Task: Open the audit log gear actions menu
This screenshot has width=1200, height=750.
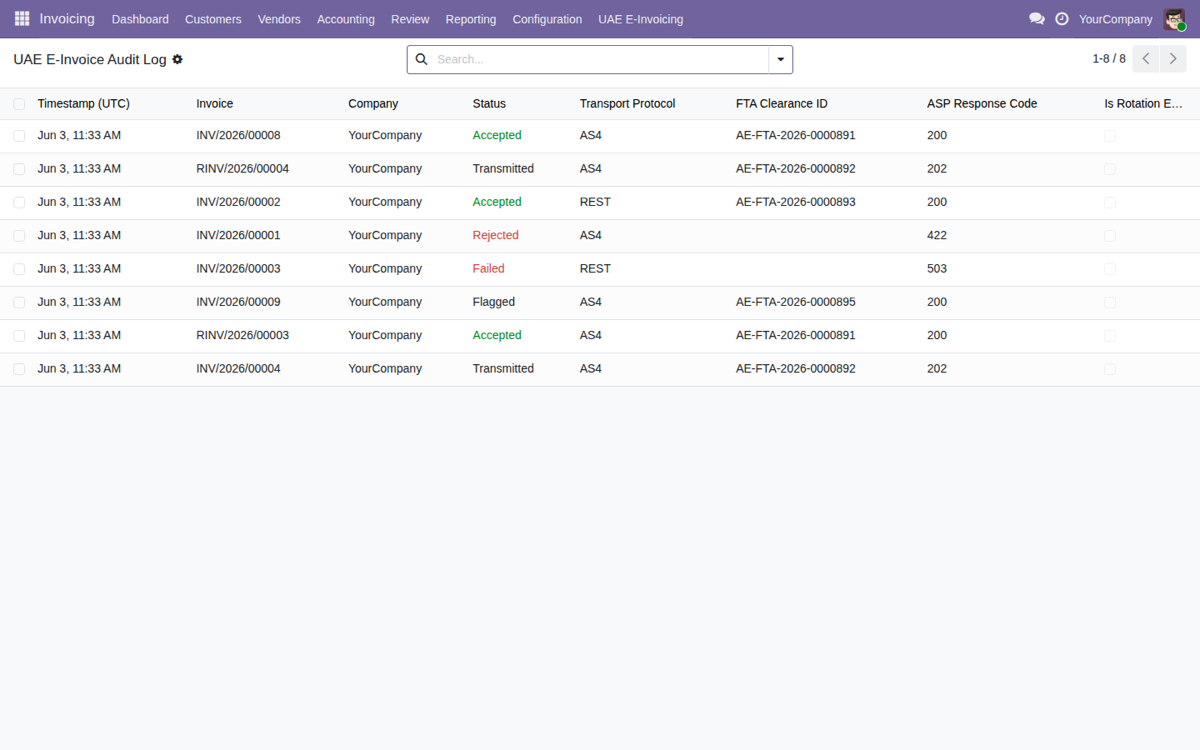Action: pyautogui.click(x=178, y=60)
